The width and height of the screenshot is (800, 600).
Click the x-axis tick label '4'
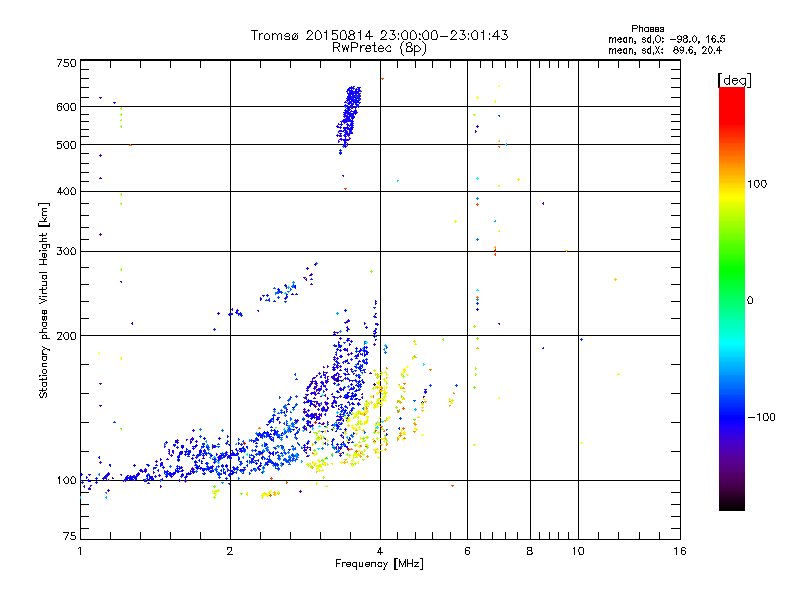[380, 551]
